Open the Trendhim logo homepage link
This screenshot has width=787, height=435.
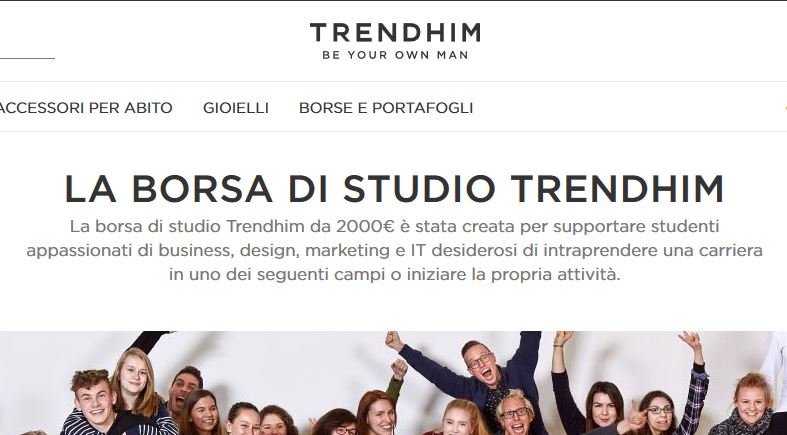click(x=395, y=33)
